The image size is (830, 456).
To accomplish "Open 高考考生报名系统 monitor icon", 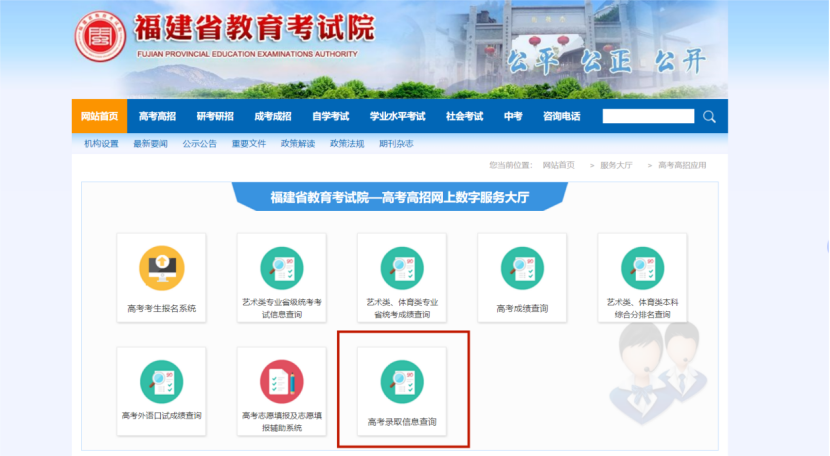I will 161,268.
